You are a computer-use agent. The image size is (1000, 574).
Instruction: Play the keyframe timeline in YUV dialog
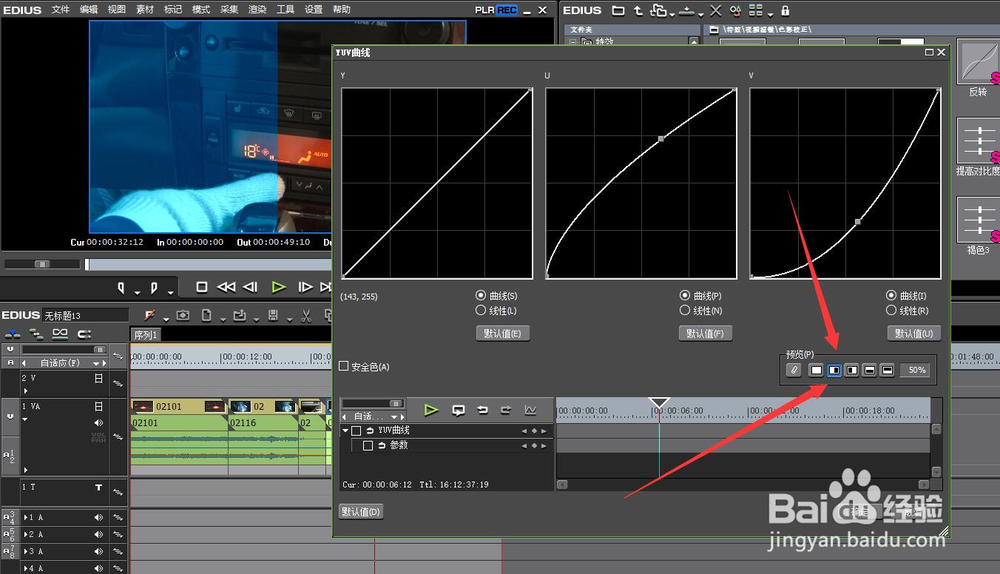(431, 410)
